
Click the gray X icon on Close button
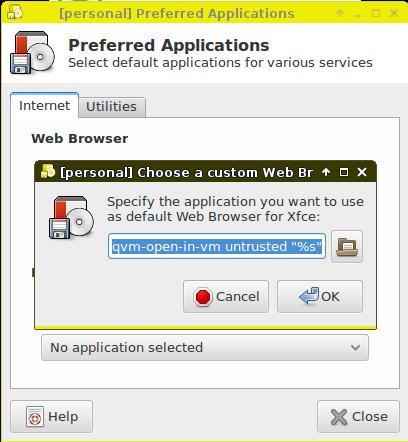(339, 417)
